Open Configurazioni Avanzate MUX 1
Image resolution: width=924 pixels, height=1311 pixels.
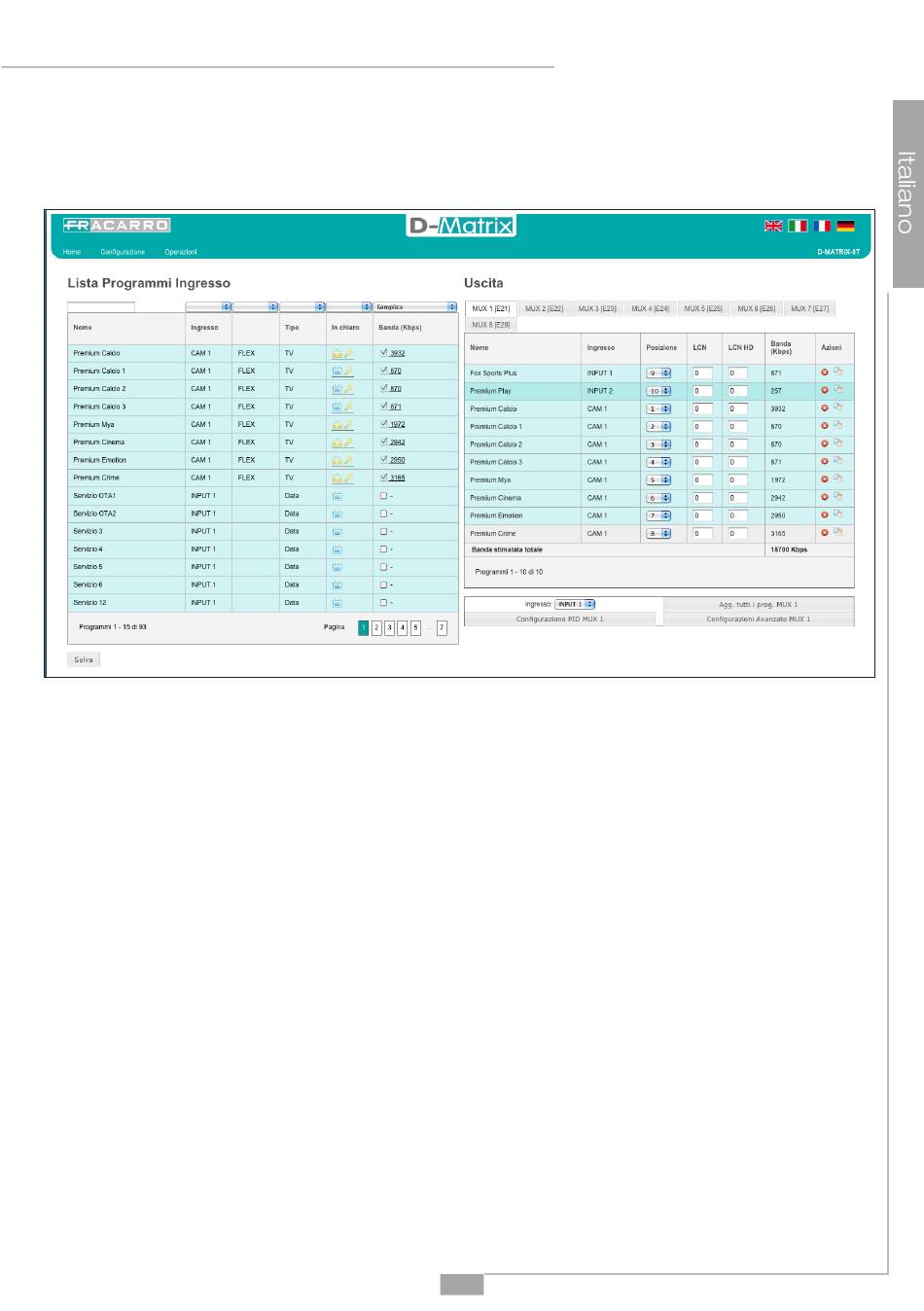click(x=759, y=619)
